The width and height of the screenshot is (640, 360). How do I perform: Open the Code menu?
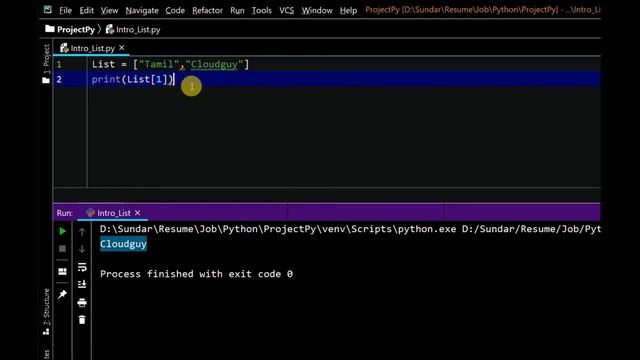[175, 10]
